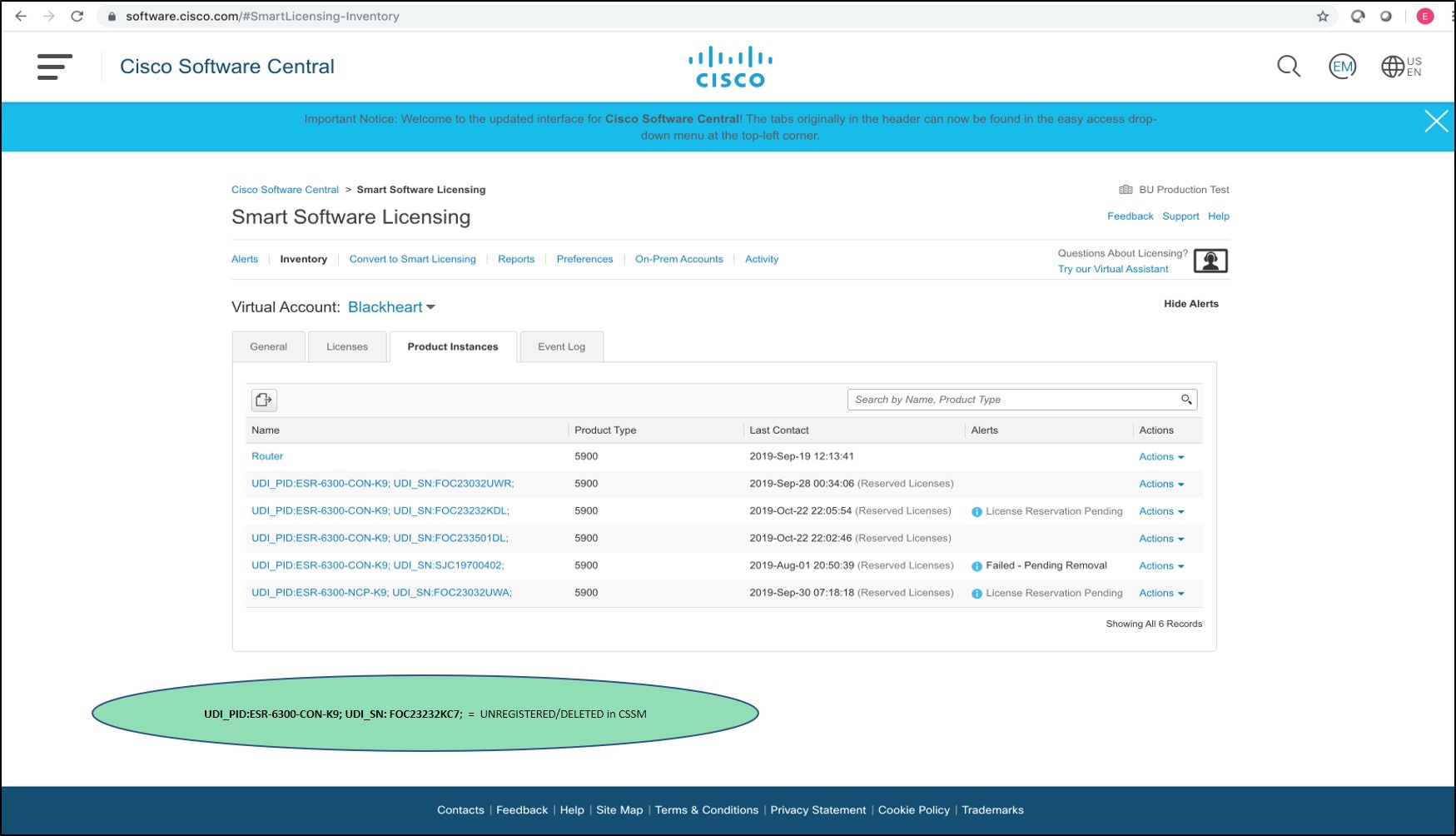1456x836 pixels.
Task: Click browser forward arrow
Action: pos(49,16)
